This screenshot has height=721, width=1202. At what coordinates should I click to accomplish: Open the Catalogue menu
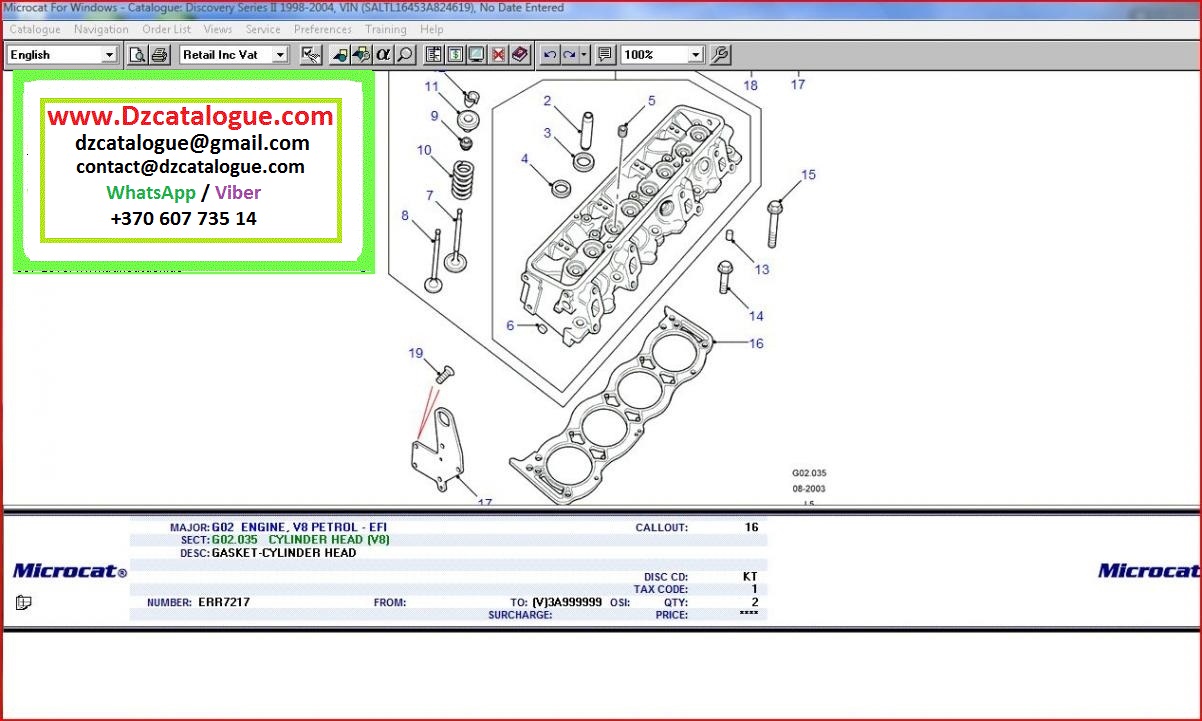[35, 29]
